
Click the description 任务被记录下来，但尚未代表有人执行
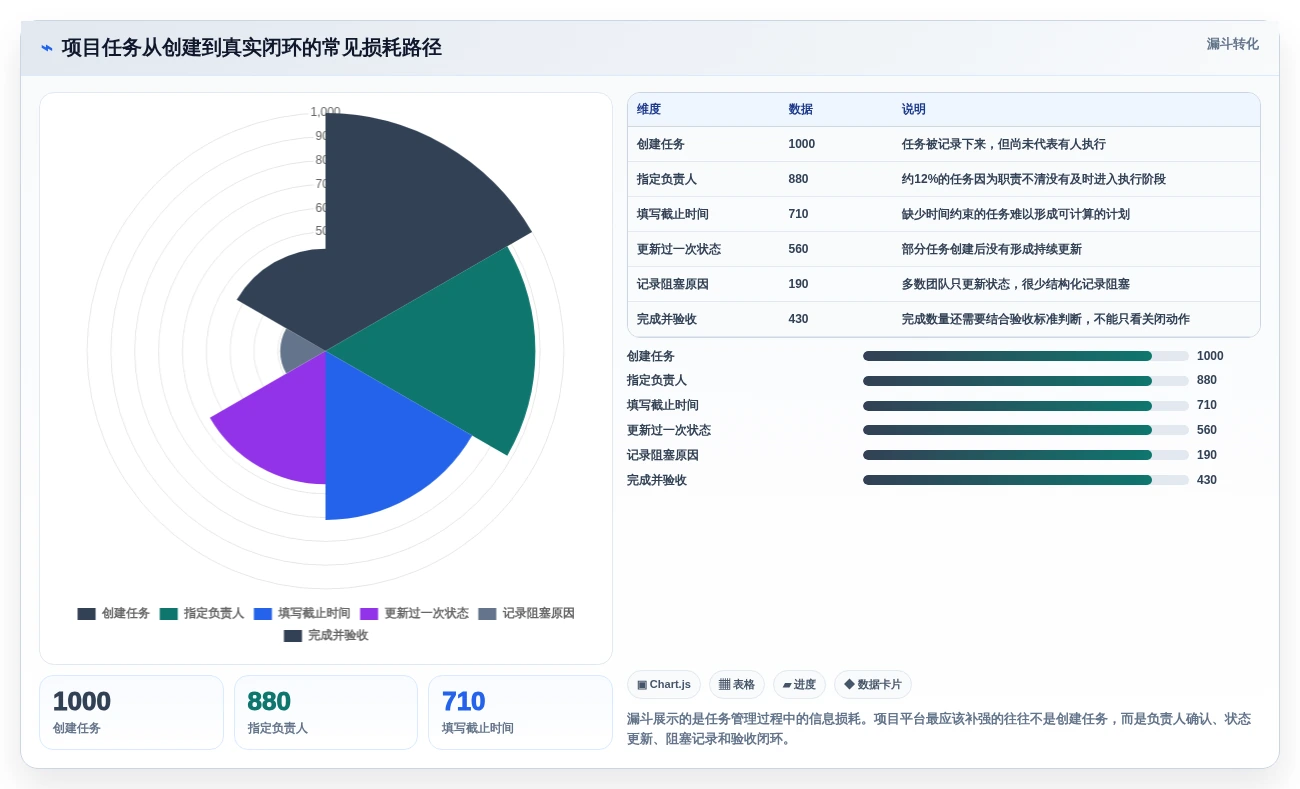[1004, 144]
